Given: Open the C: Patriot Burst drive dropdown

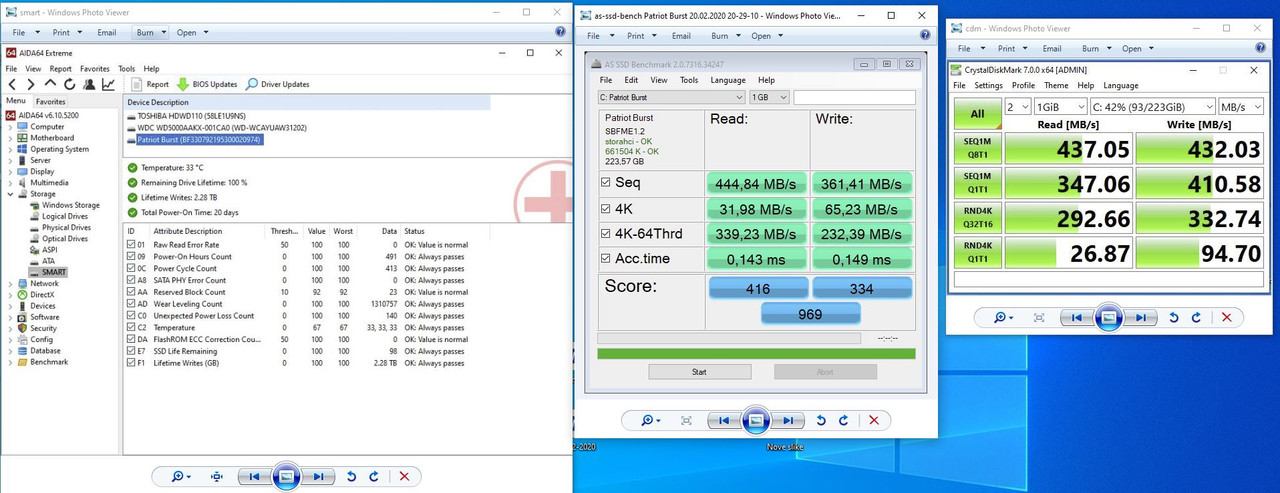Looking at the screenshot, I should [x=671, y=97].
